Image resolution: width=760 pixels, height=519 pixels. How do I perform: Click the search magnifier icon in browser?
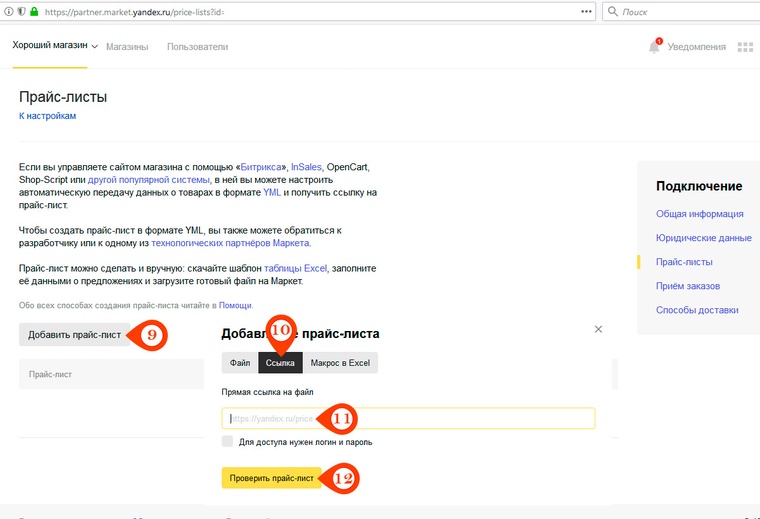click(x=612, y=12)
